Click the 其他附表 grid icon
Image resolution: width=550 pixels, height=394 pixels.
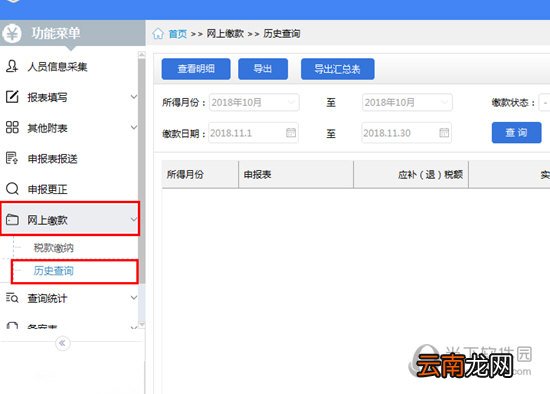pos(12,127)
